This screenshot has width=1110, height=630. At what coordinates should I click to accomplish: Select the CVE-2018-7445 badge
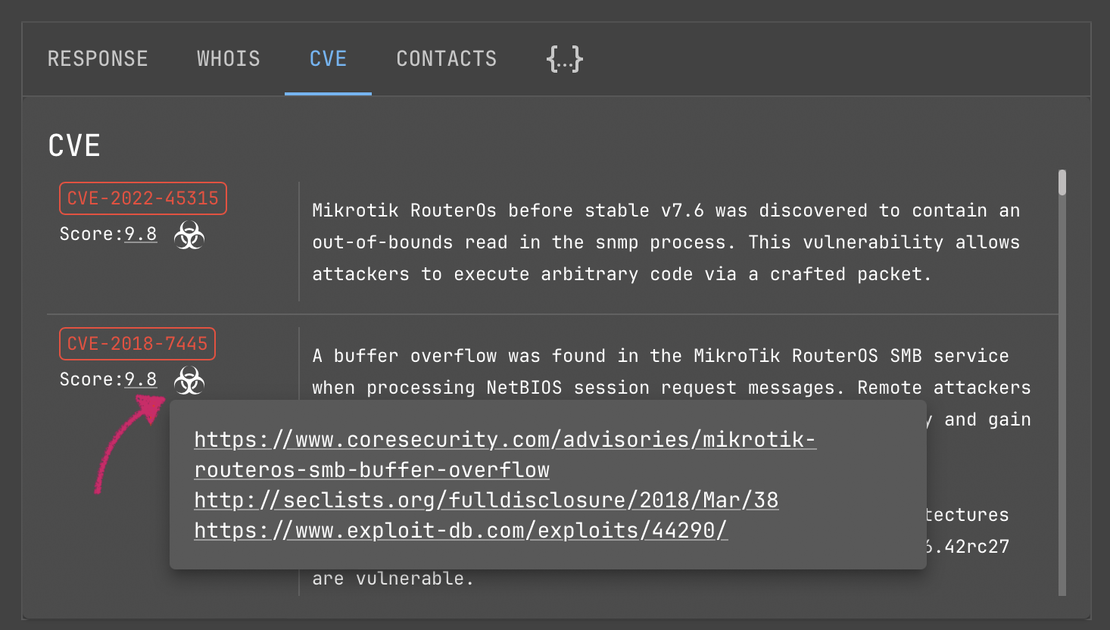[137, 343]
